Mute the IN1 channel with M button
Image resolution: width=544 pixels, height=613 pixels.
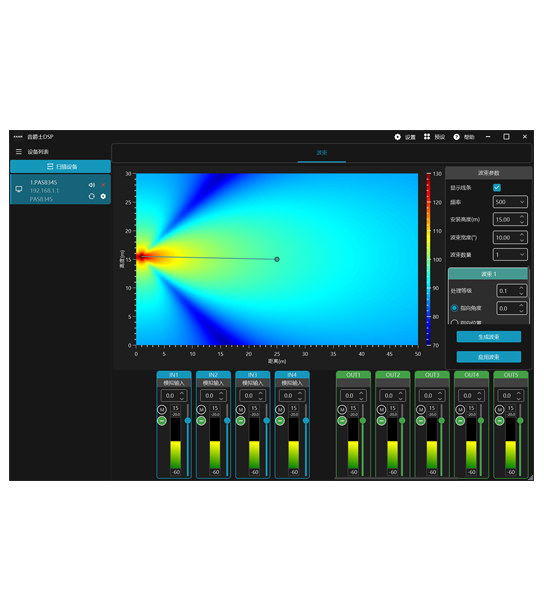(162, 409)
